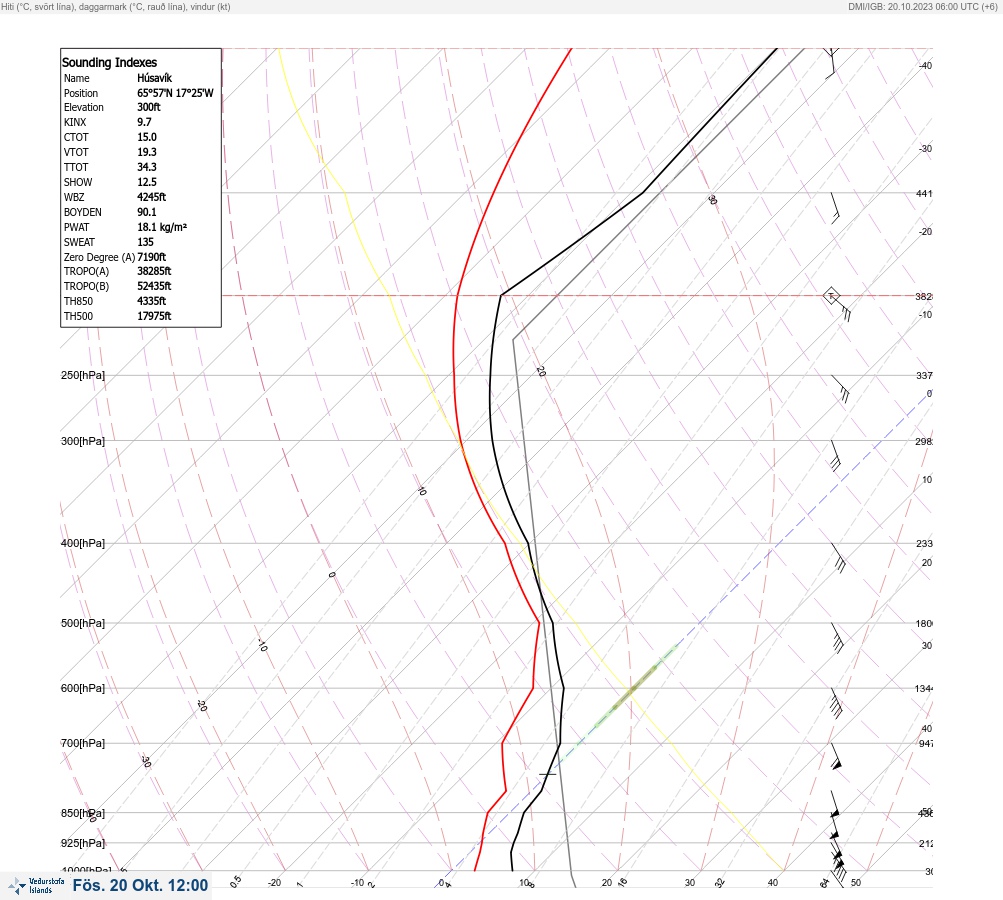Select the Sounding Indexes title
Screen dimensions: 1003x900
[109, 63]
